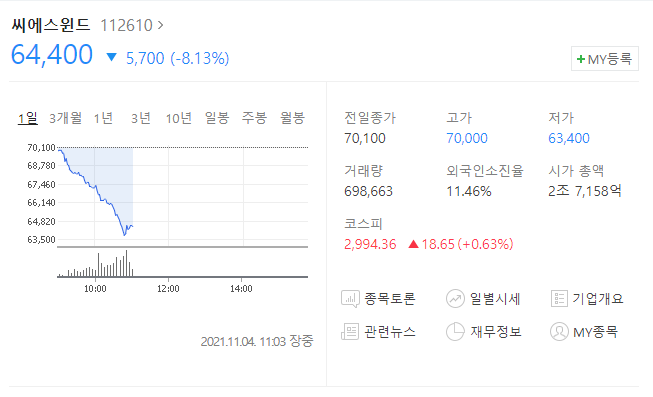
Task: Click the 고가 value 70,000
Action: [467, 138]
